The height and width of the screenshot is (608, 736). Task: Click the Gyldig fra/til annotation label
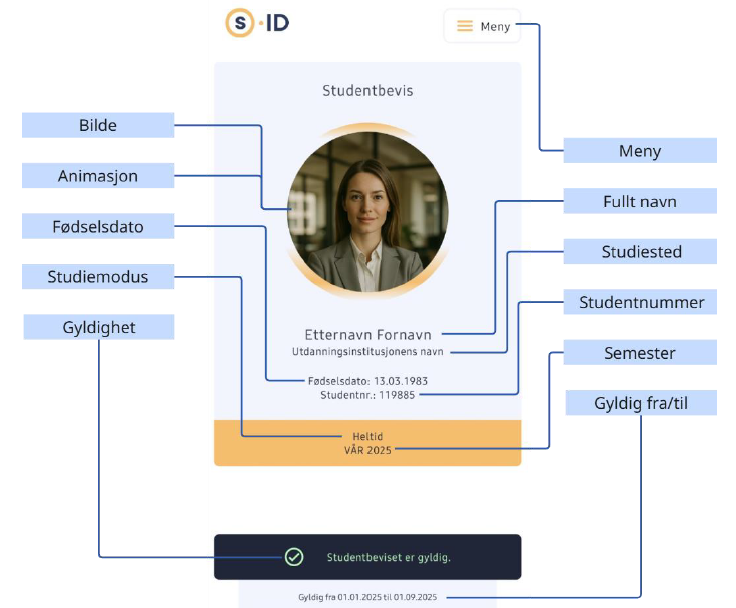(x=640, y=403)
